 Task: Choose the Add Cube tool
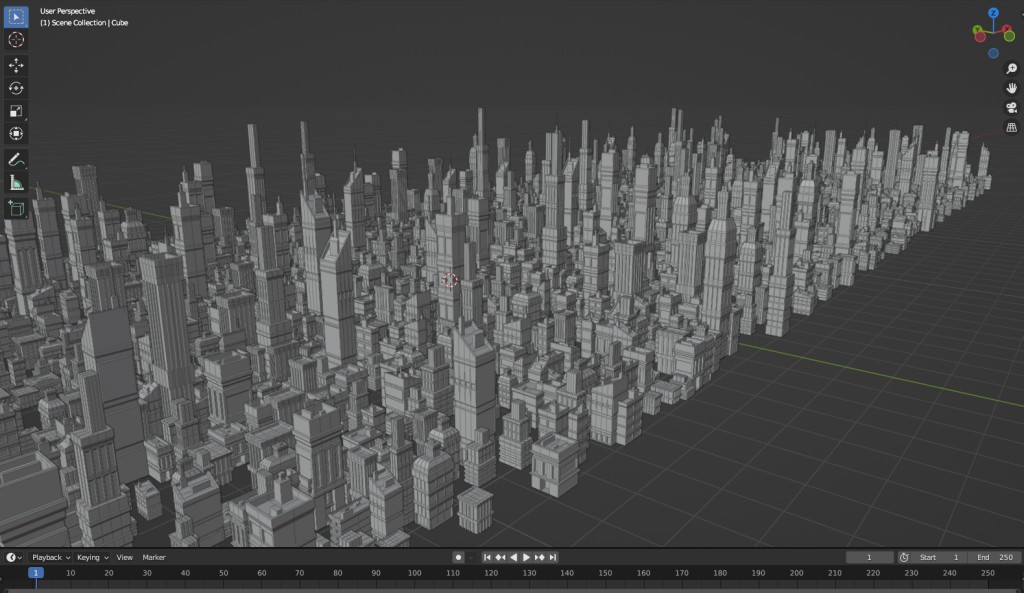pos(16,208)
